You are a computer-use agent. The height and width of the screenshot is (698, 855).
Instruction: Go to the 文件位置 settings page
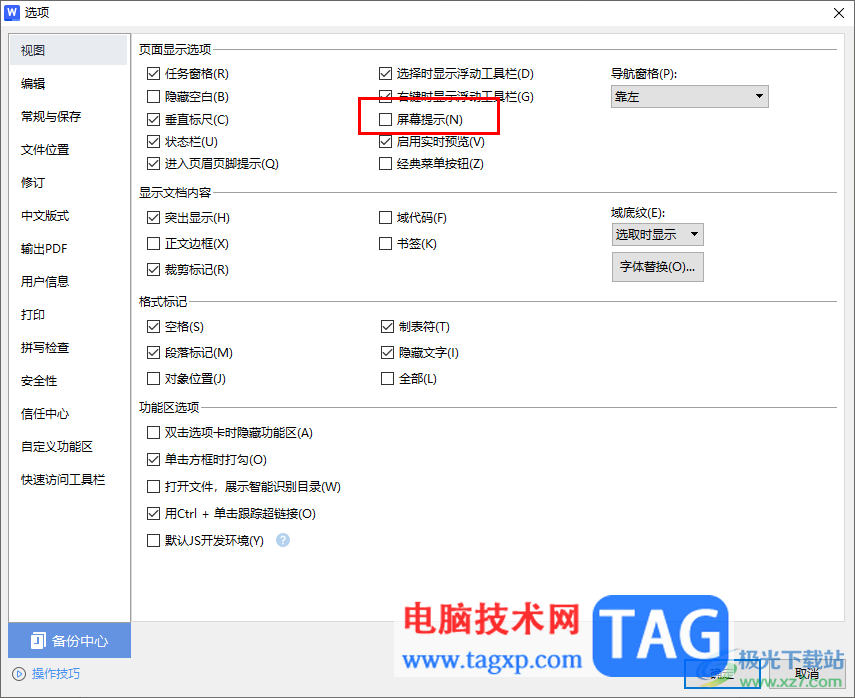(x=68, y=149)
